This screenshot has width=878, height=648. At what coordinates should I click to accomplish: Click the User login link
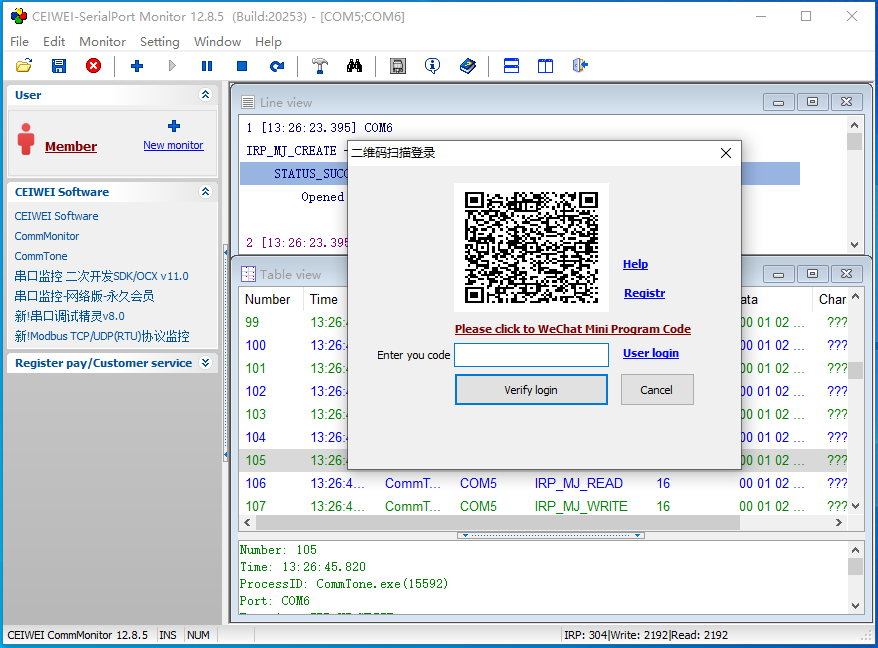click(650, 353)
